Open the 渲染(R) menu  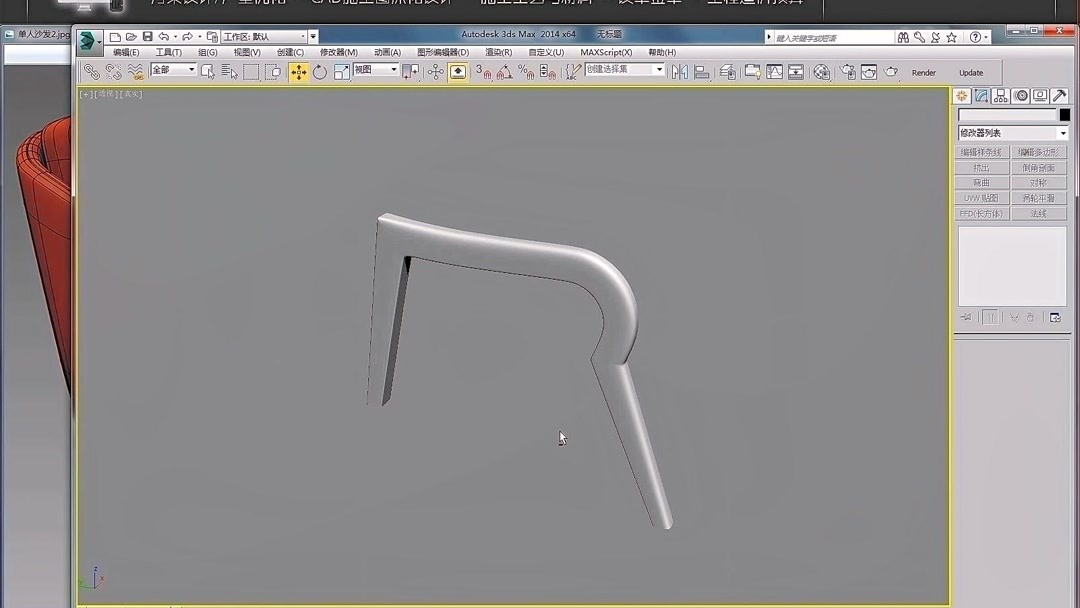(x=496, y=51)
